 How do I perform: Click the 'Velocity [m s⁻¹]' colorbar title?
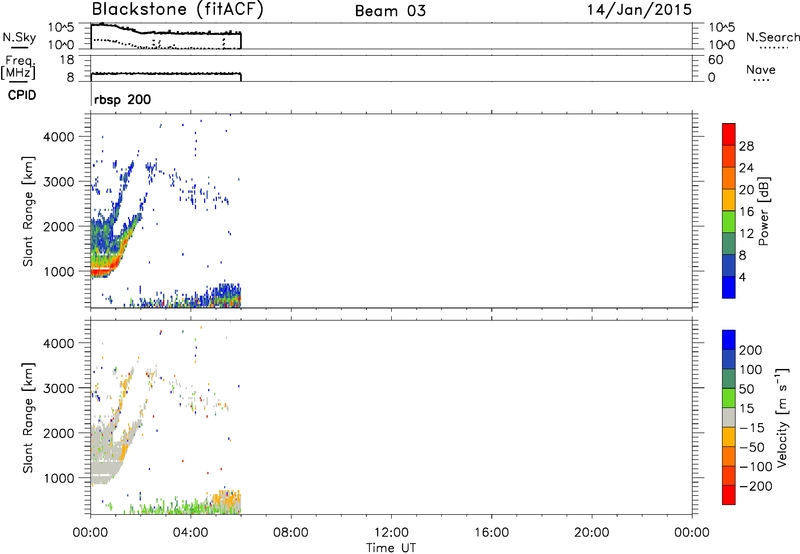pos(782,418)
